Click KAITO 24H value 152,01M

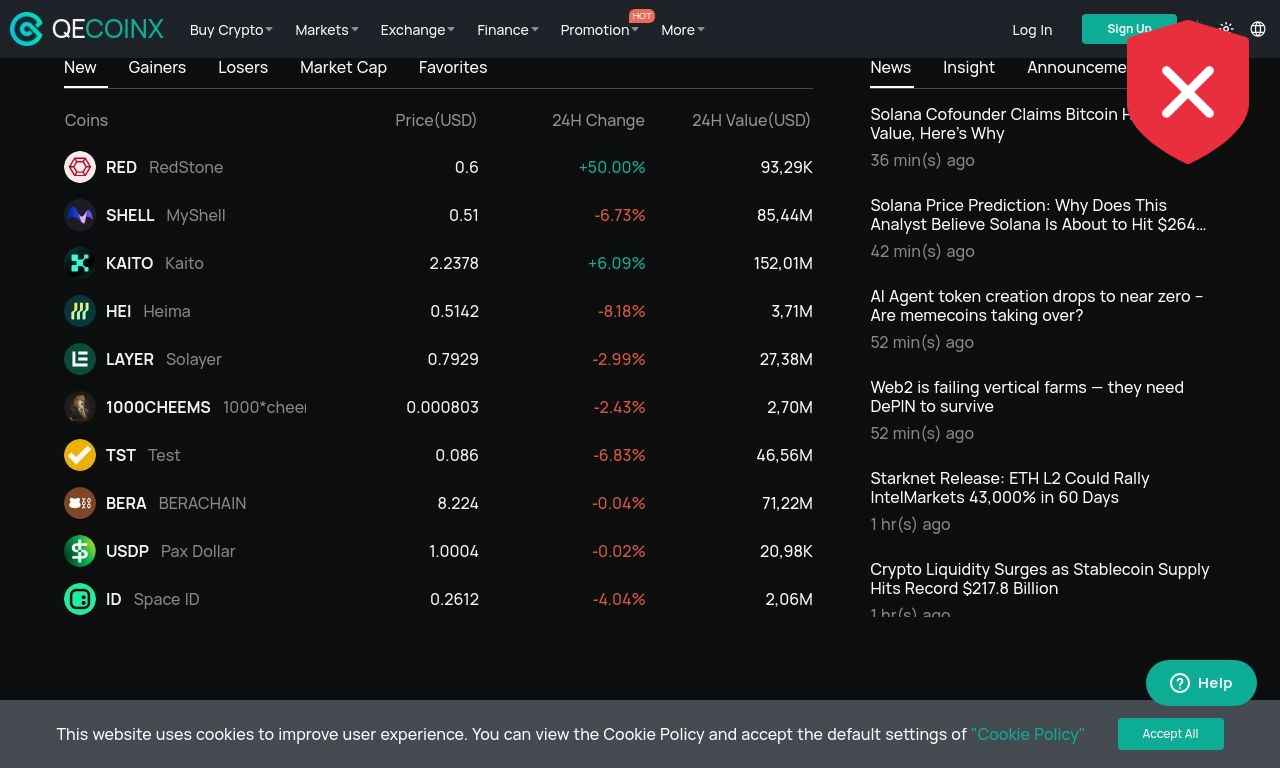(783, 263)
